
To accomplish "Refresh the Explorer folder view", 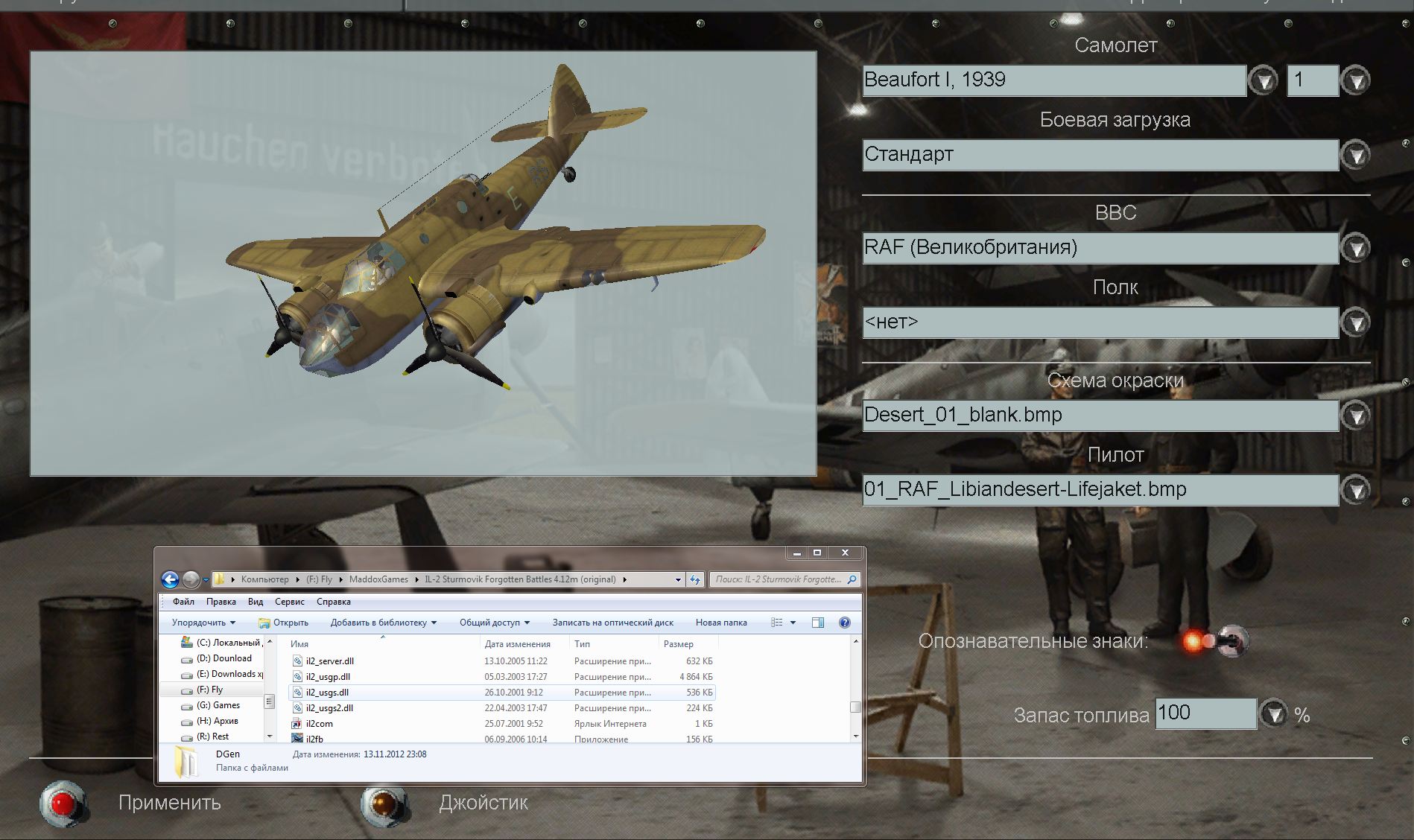I will (x=695, y=579).
